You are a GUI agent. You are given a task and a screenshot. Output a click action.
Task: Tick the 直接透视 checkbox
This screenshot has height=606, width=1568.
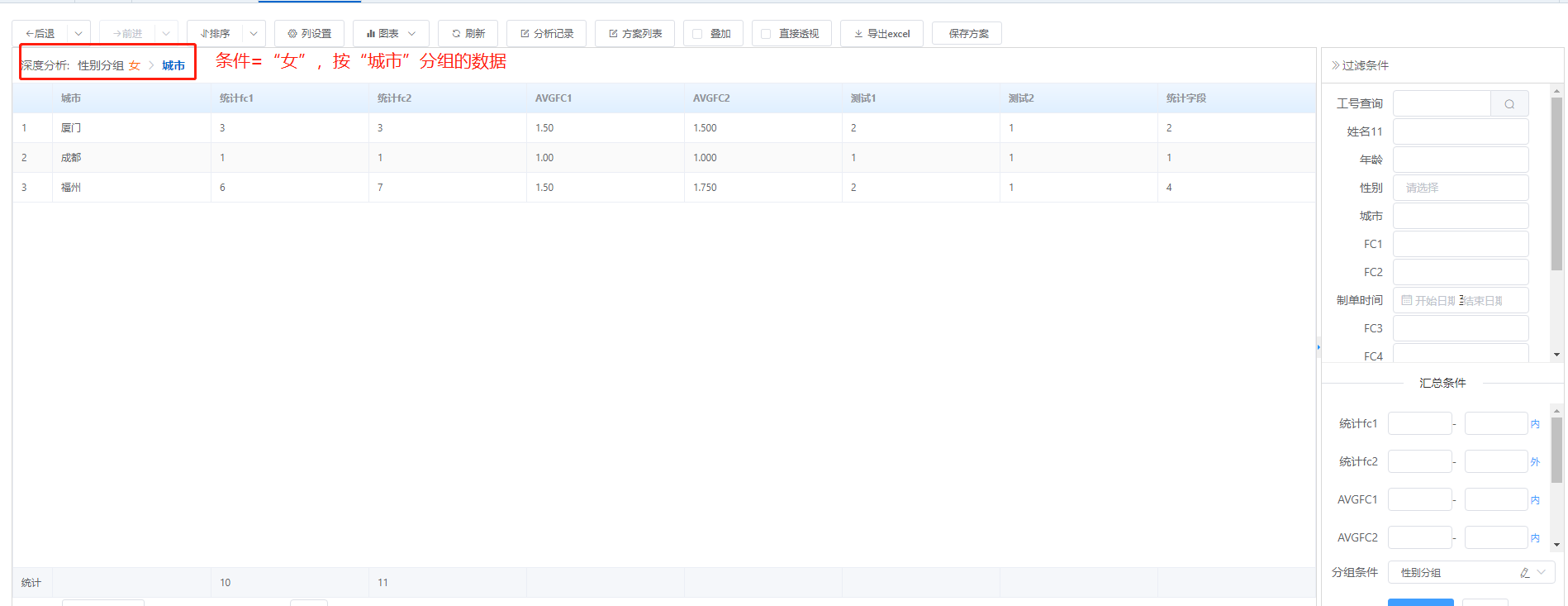[x=766, y=34]
